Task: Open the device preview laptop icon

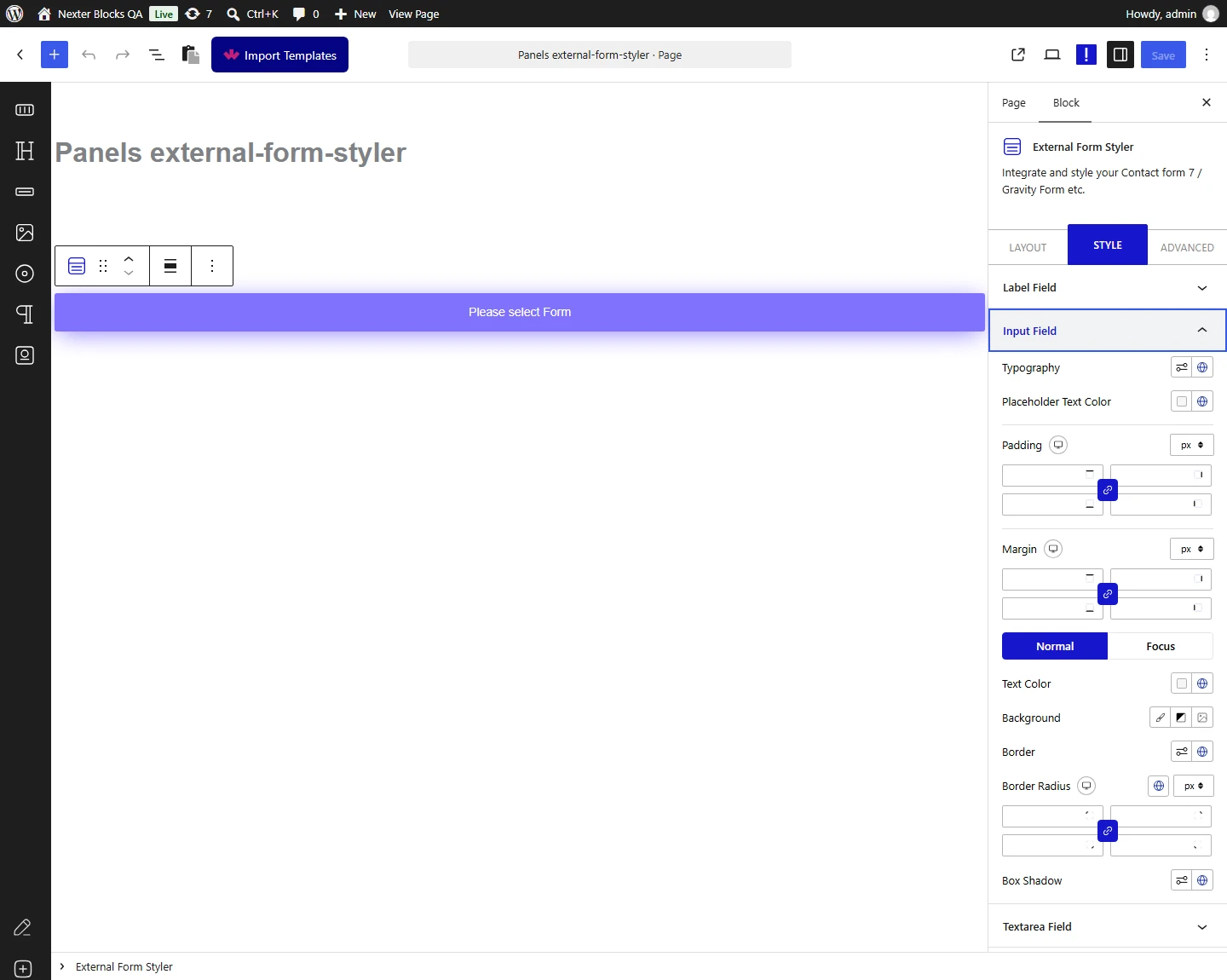Action: tap(1052, 55)
